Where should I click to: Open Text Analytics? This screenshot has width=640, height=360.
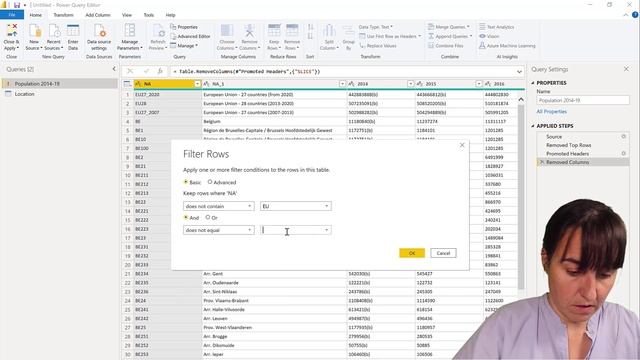[497, 27]
